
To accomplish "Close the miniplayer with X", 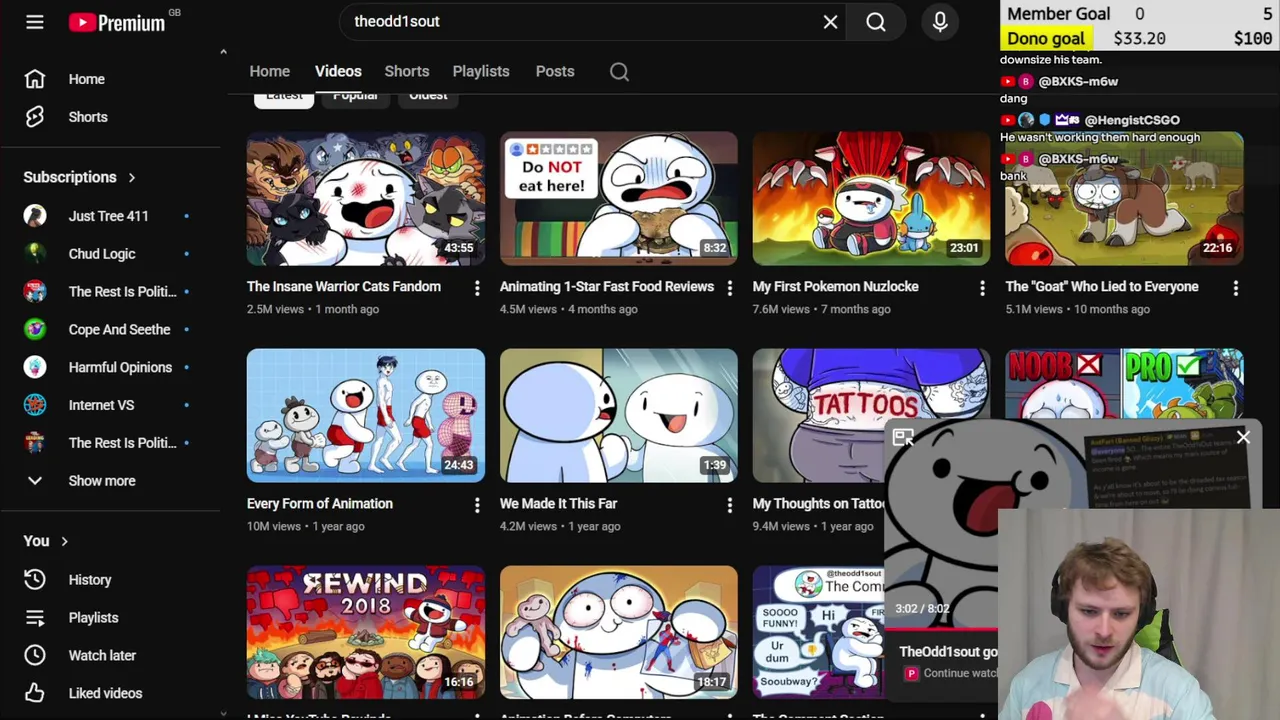I will tap(1243, 437).
